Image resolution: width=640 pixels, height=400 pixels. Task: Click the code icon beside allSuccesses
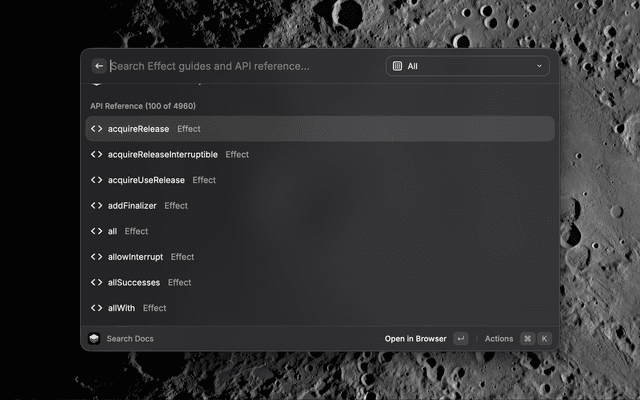96,282
